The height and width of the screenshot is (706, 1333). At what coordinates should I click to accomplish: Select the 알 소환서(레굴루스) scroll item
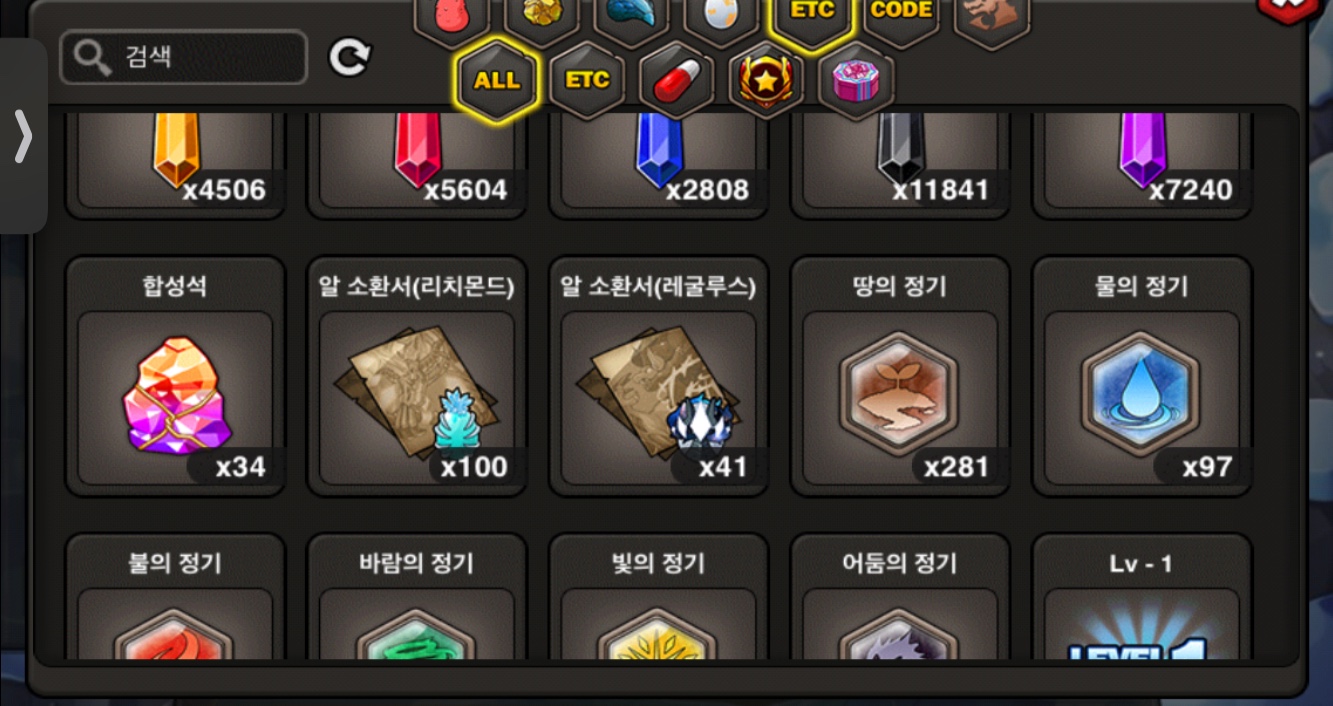[659, 376]
